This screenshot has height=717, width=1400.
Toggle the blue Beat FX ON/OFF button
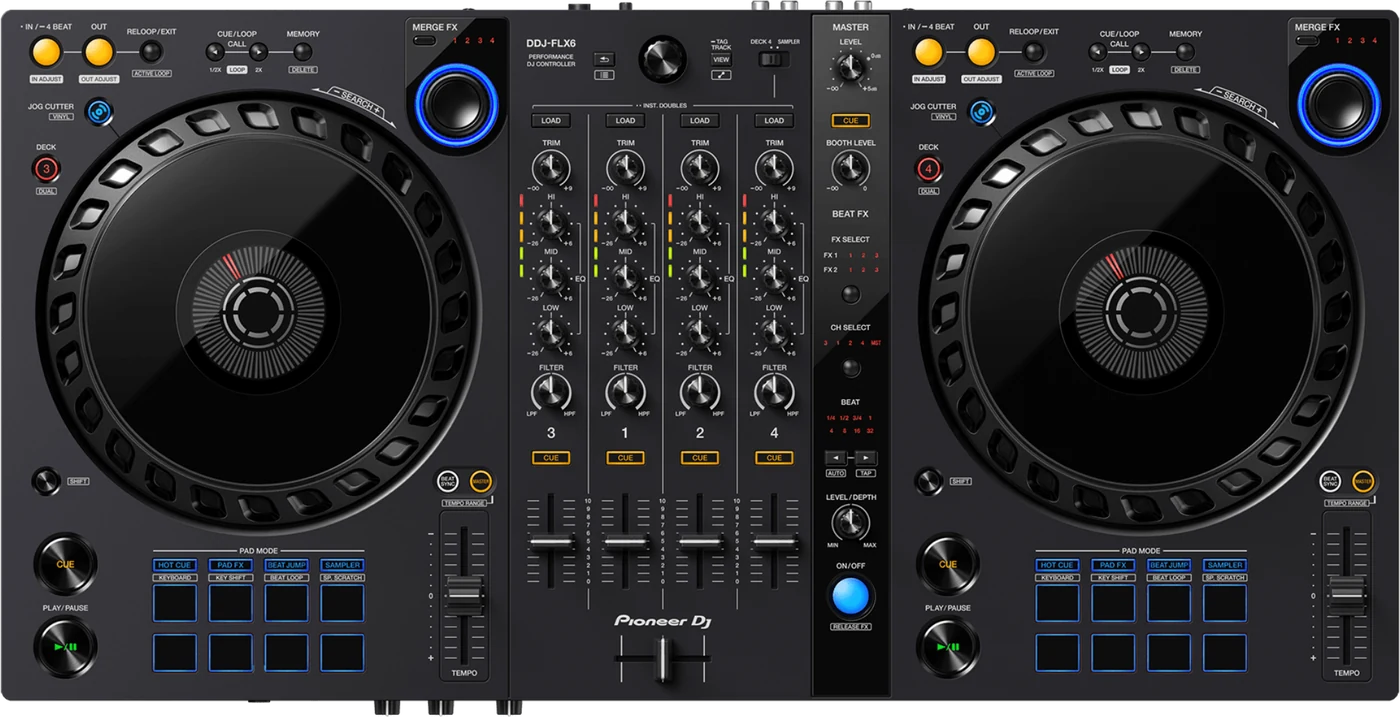point(850,596)
